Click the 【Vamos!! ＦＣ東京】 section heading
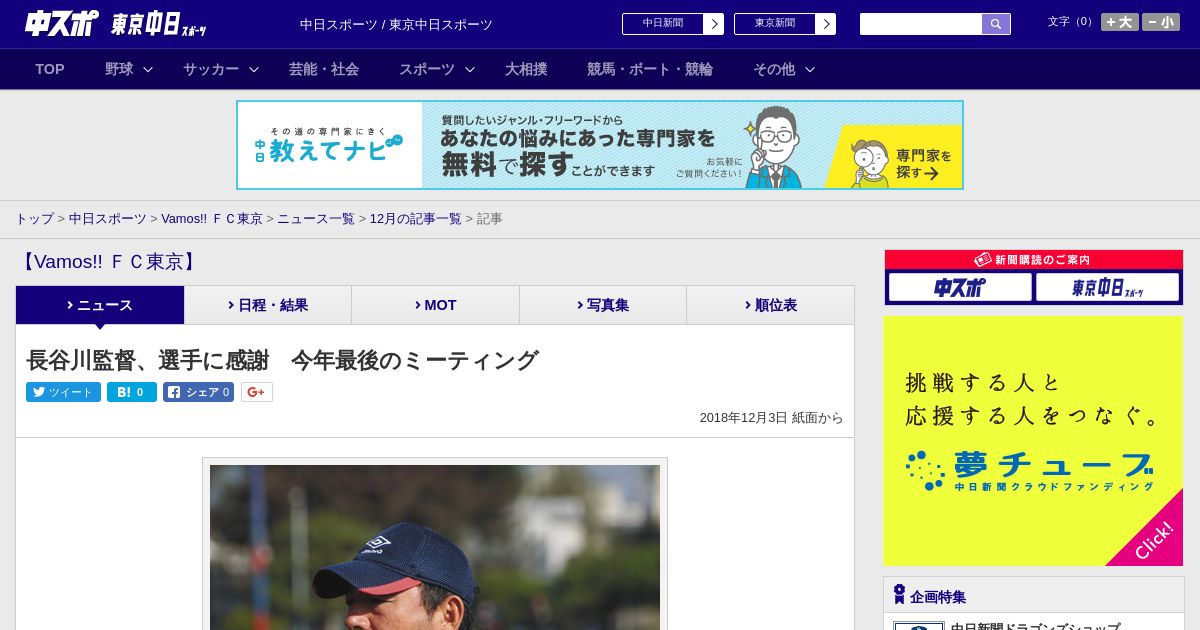1200x630 pixels. click(x=109, y=262)
